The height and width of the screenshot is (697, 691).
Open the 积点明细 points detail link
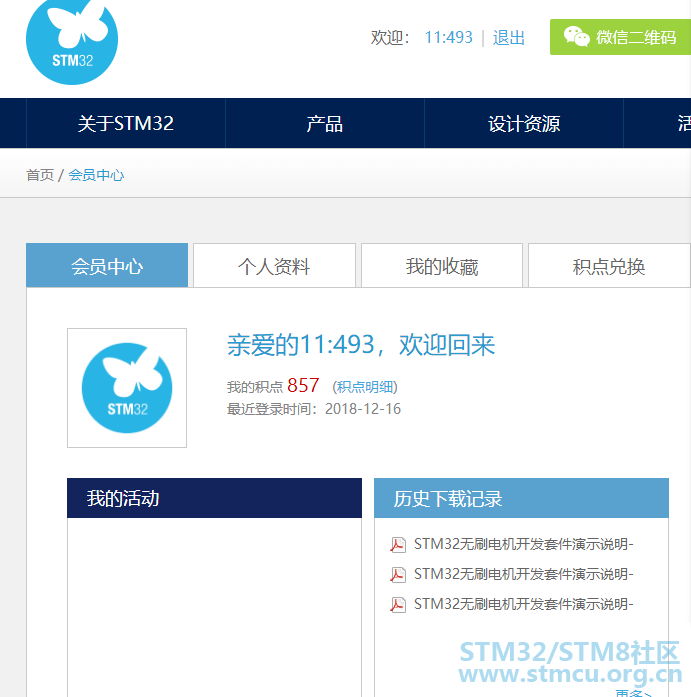(365, 387)
